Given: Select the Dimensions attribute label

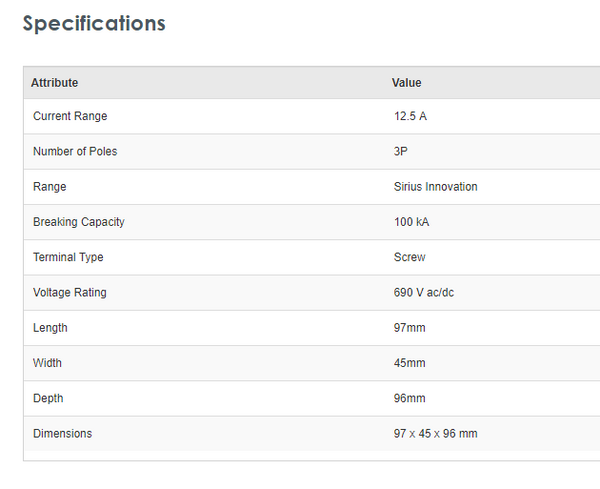Looking at the screenshot, I should (62, 434).
